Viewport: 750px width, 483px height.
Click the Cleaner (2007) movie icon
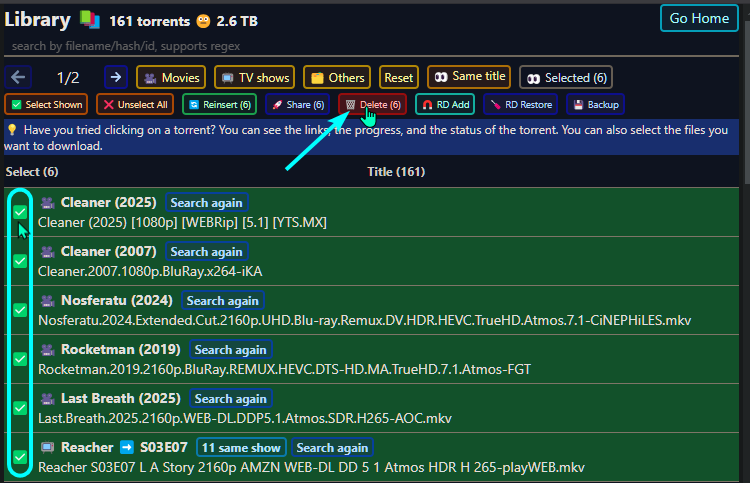[47, 252]
